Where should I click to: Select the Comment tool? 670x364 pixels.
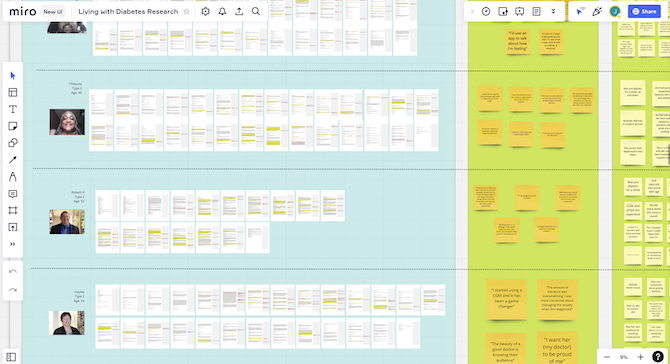(12, 194)
